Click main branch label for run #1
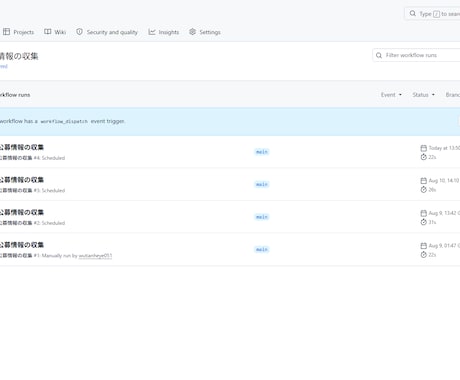This screenshot has width=460, height=380. pos(262,249)
